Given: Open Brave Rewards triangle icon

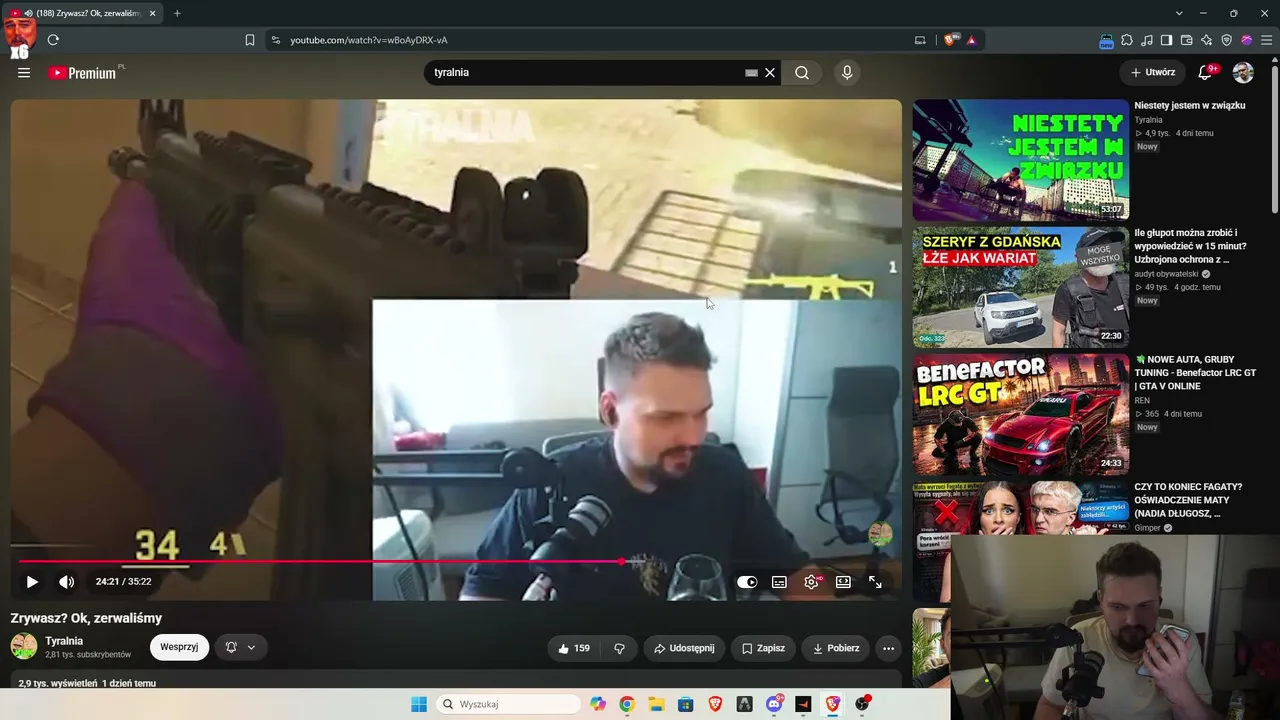Looking at the screenshot, I should click(971, 40).
